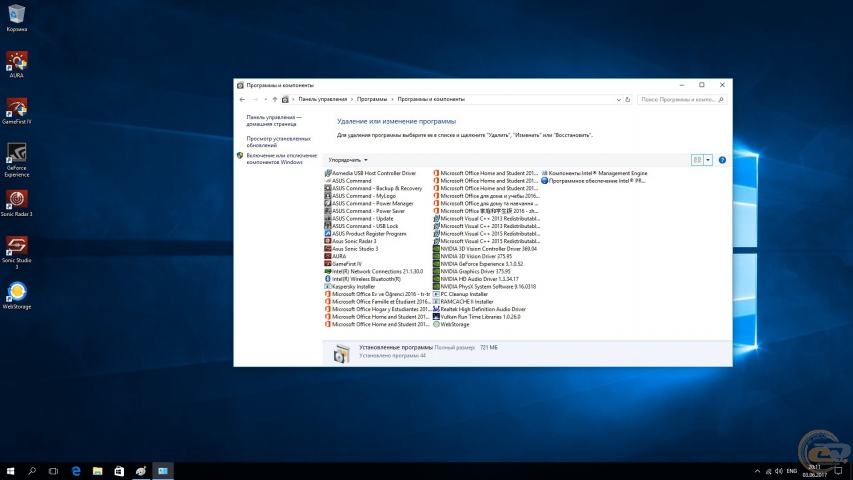Switch the ENG input language indicator
The height and width of the screenshot is (480, 853).
(x=792, y=471)
